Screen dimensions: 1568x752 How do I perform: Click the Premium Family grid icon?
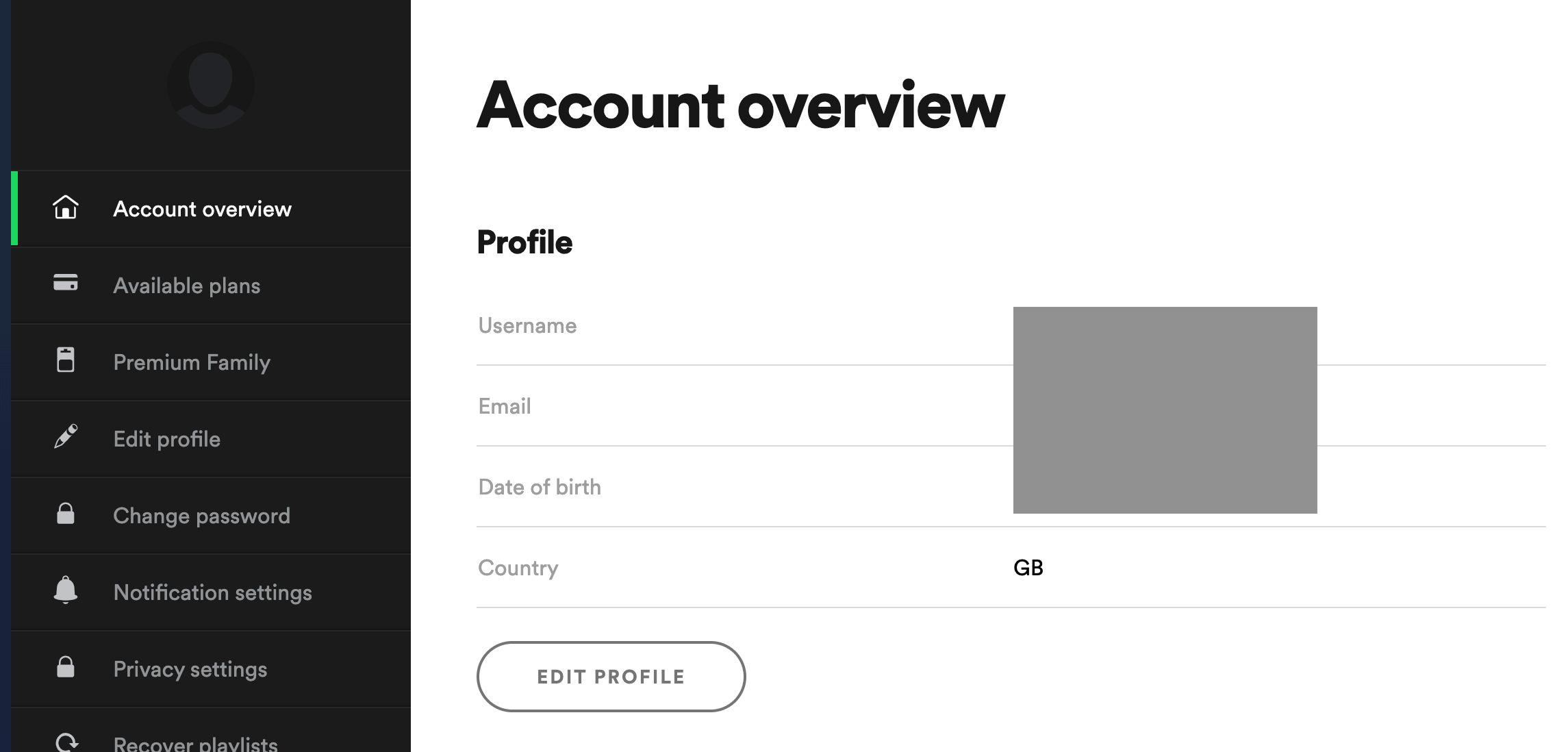66,361
